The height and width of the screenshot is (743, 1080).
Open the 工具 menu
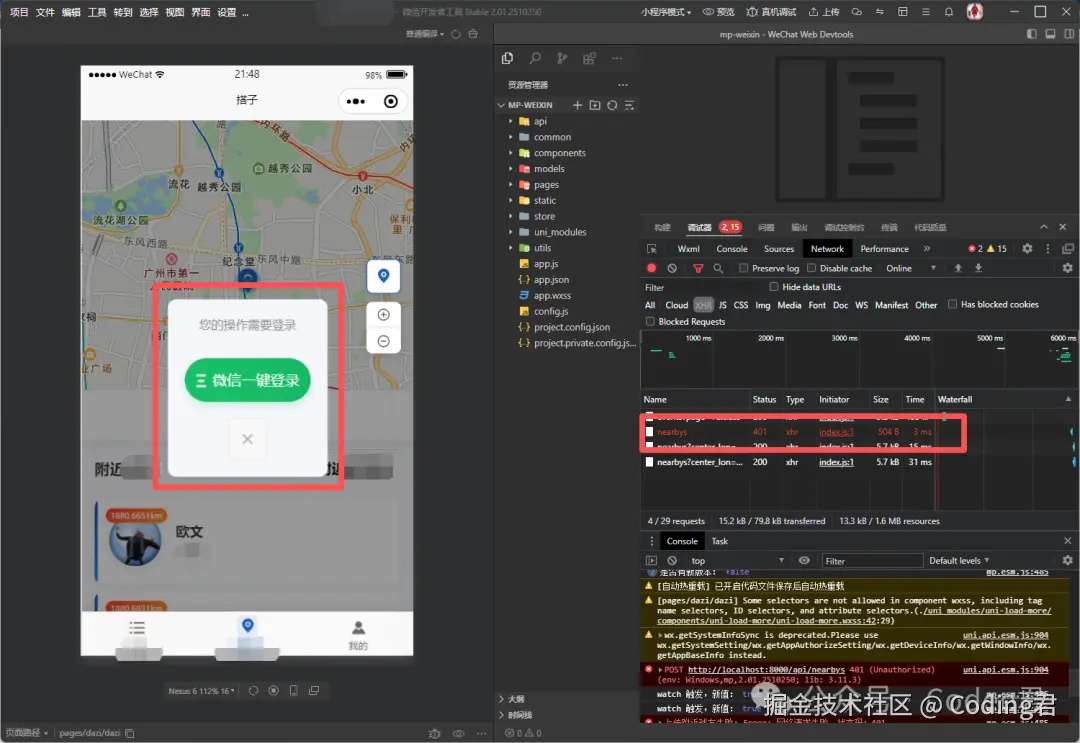pos(97,12)
